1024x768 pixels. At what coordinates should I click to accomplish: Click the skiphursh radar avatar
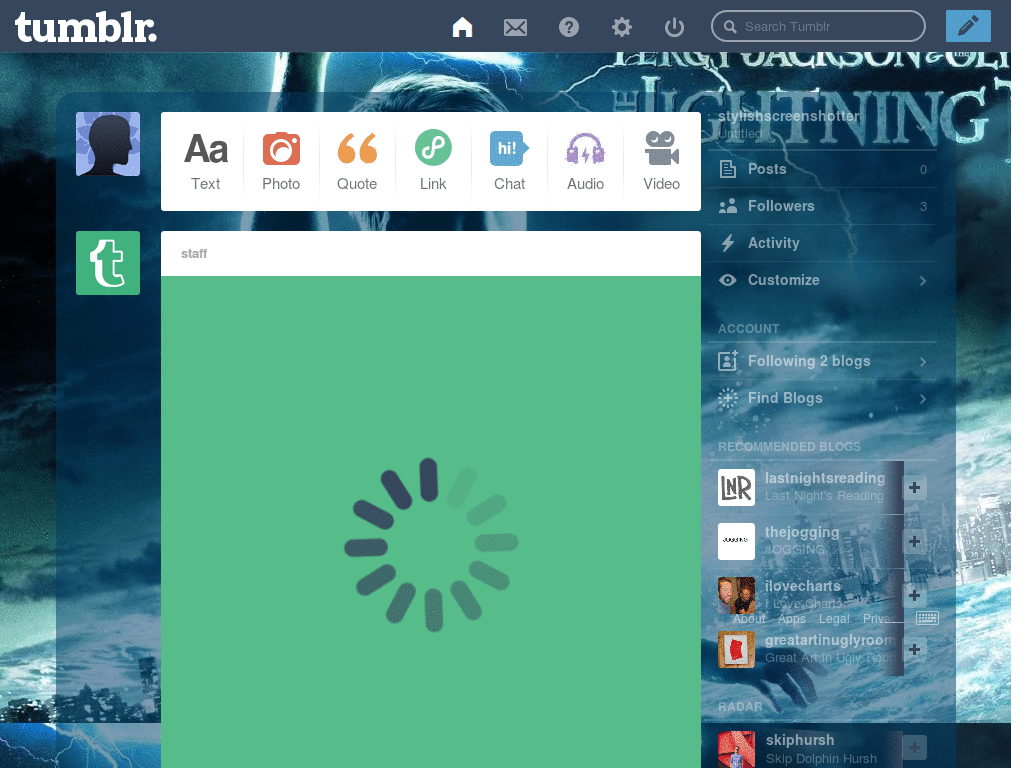[736, 749]
